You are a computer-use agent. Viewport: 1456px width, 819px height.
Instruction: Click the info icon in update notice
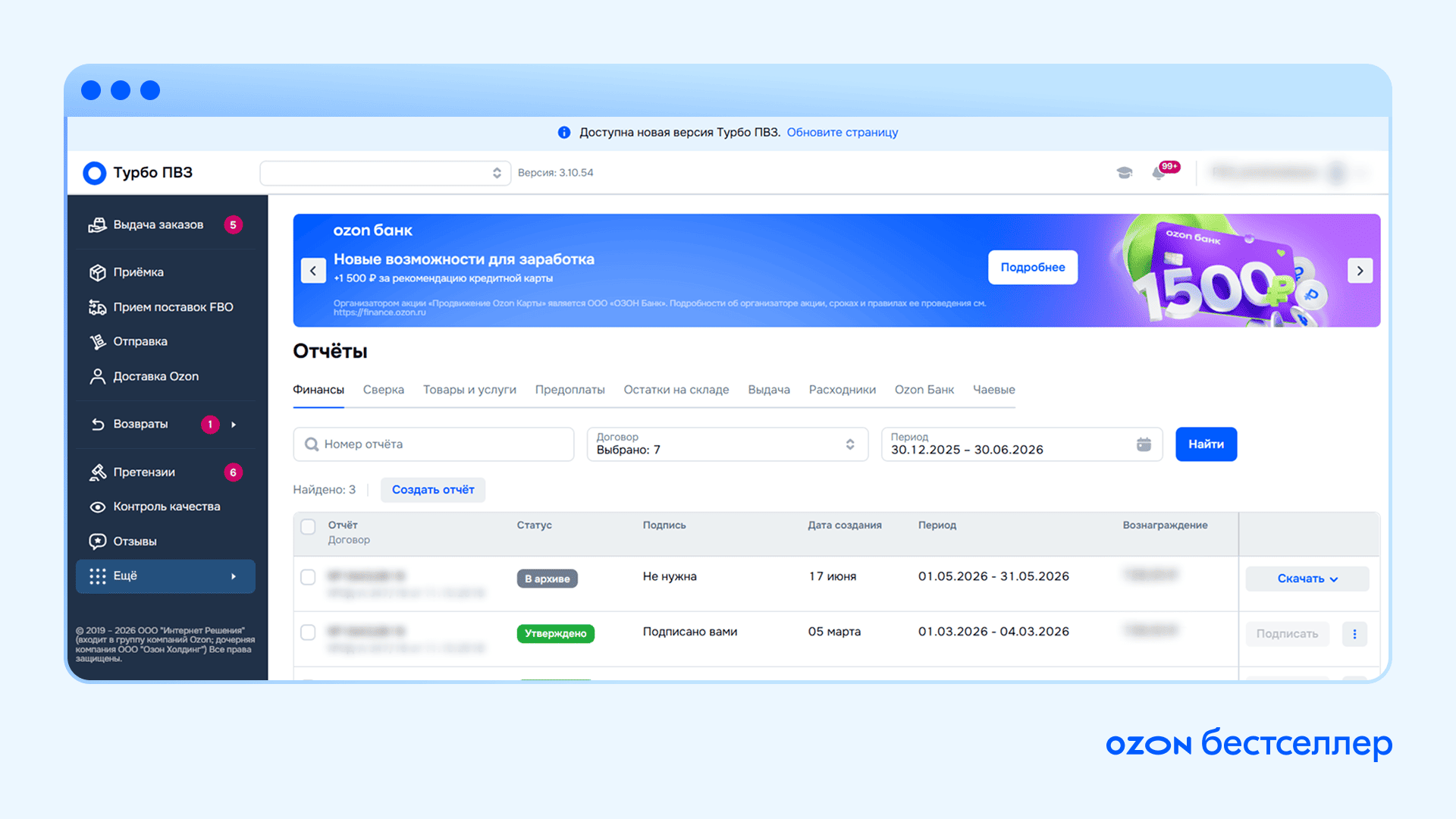click(x=563, y=133)
